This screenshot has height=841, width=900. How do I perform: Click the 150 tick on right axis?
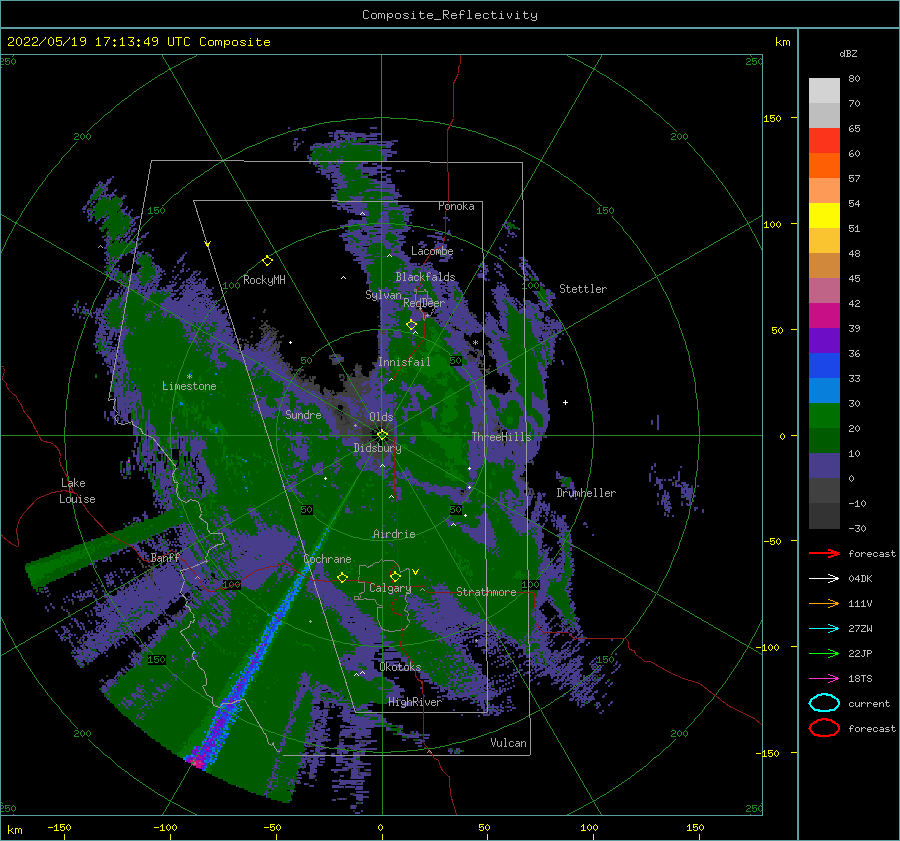point(772,118)
